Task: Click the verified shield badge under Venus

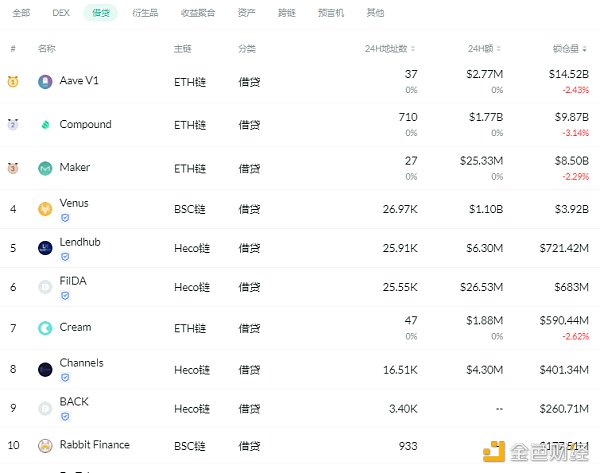Action: [65, 217]
